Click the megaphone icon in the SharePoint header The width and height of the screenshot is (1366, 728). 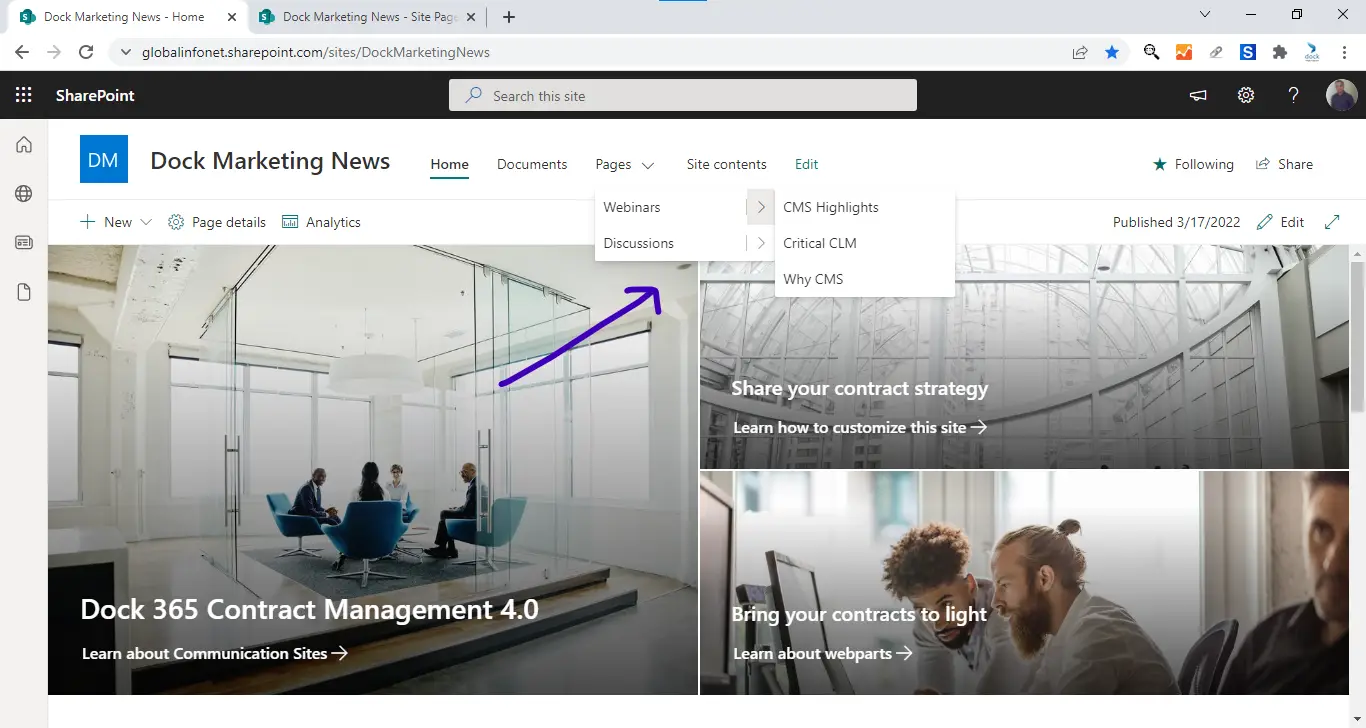point(1197,95)
